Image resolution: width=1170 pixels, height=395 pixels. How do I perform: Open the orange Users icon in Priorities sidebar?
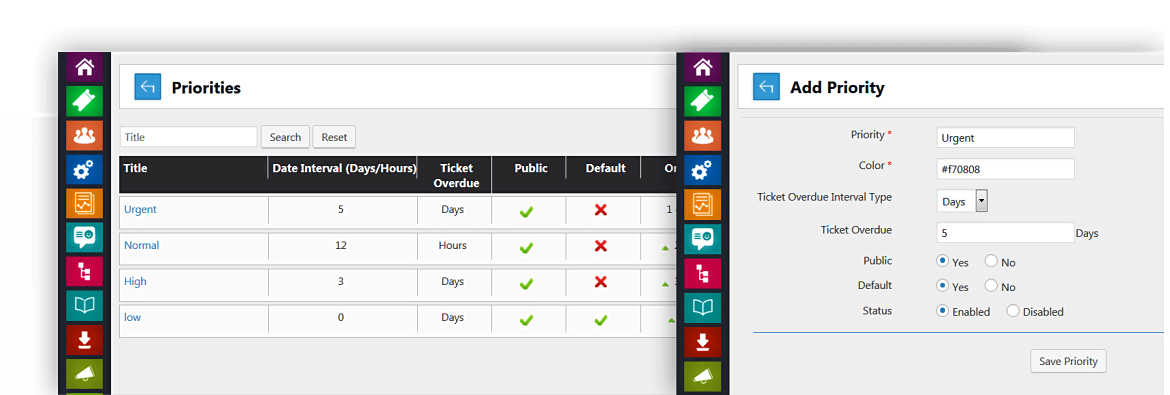click(x=84, y=135)
